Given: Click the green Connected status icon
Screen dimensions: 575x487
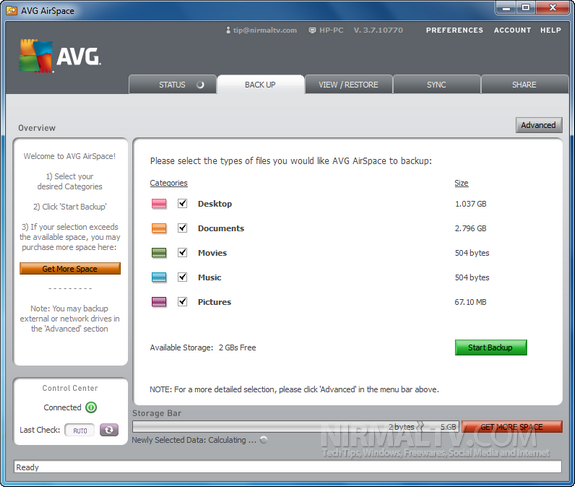Looking at the screenshot, I should tap(91, 407).
